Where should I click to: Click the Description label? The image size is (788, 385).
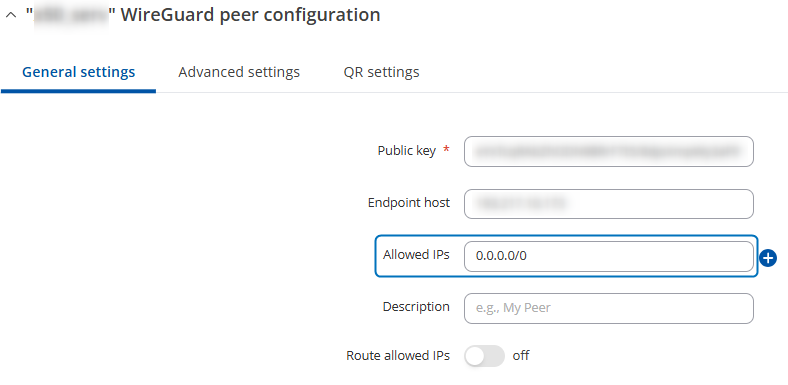(416, 307)
